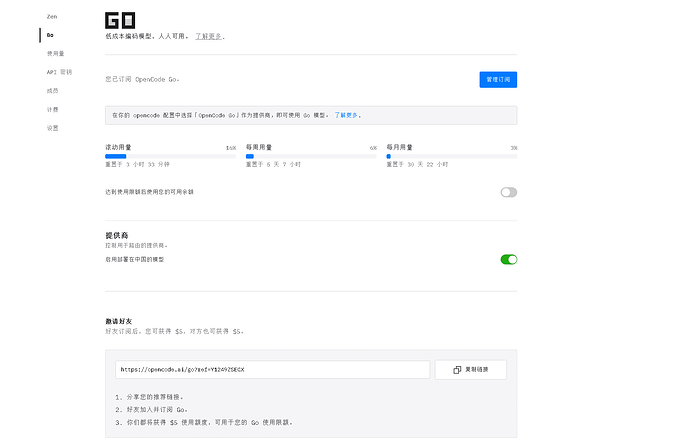The image size is (690, 447).
Task: Click the 您已订阅 OpenCode Go text
Action: (x=142, y=80)
